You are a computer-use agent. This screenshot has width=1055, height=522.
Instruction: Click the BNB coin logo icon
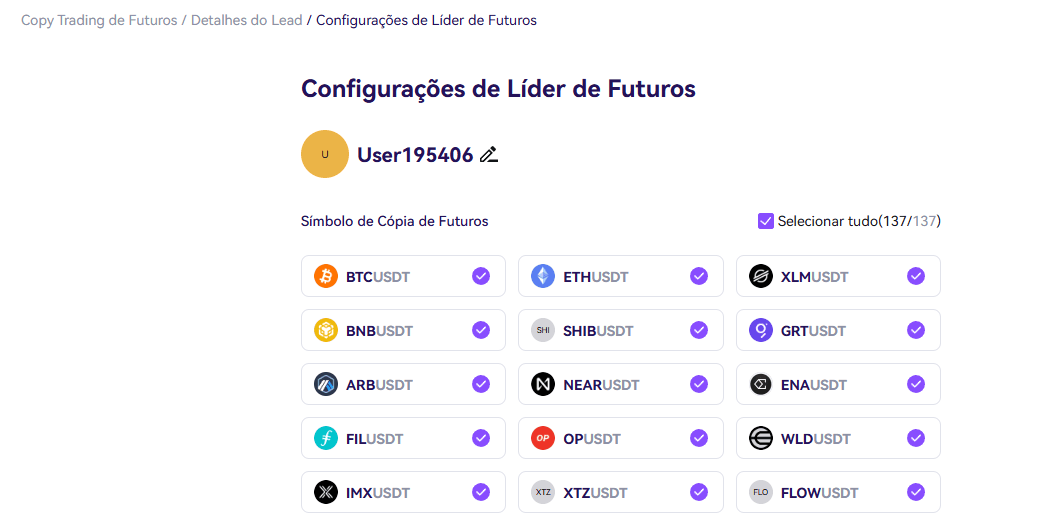(x=326, y=330)
